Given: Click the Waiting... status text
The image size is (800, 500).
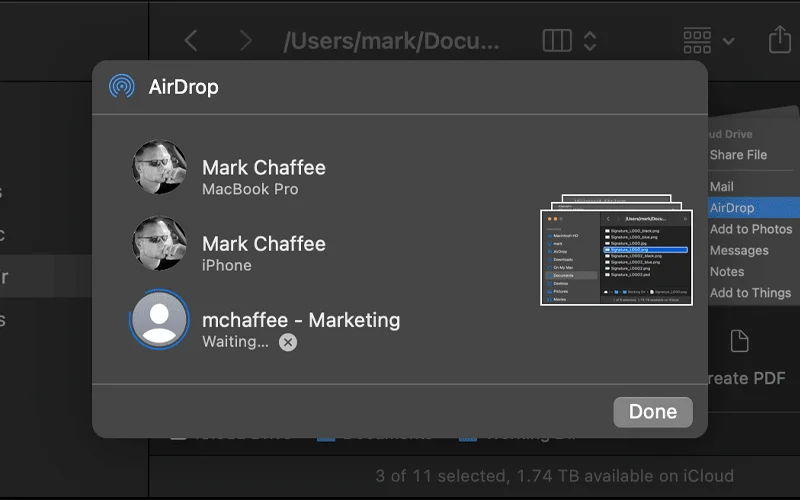Looking at the screenshot, I should point(235,341).
